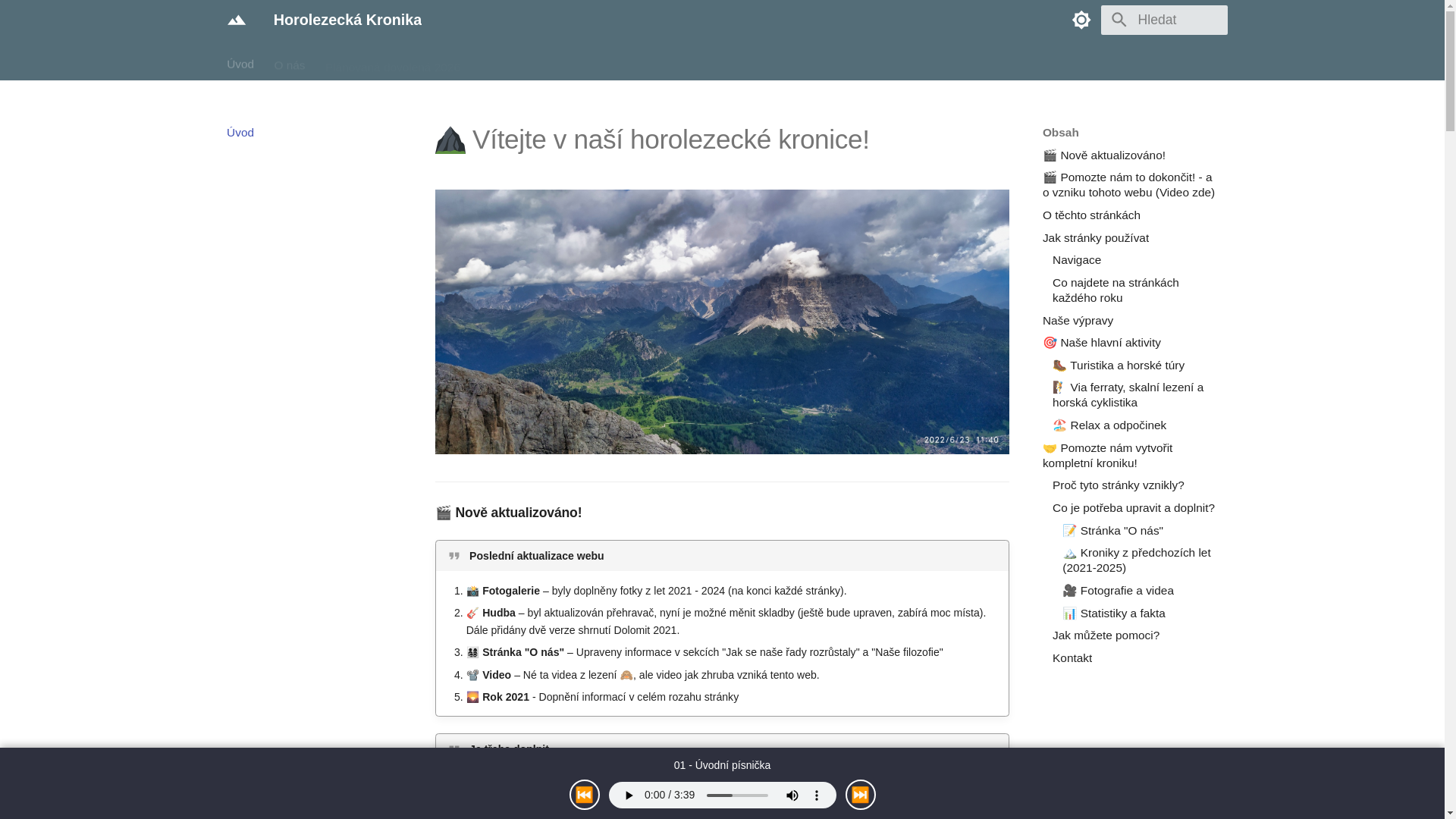Click Horolezecká Kronika site title

[x=347, y=20]
